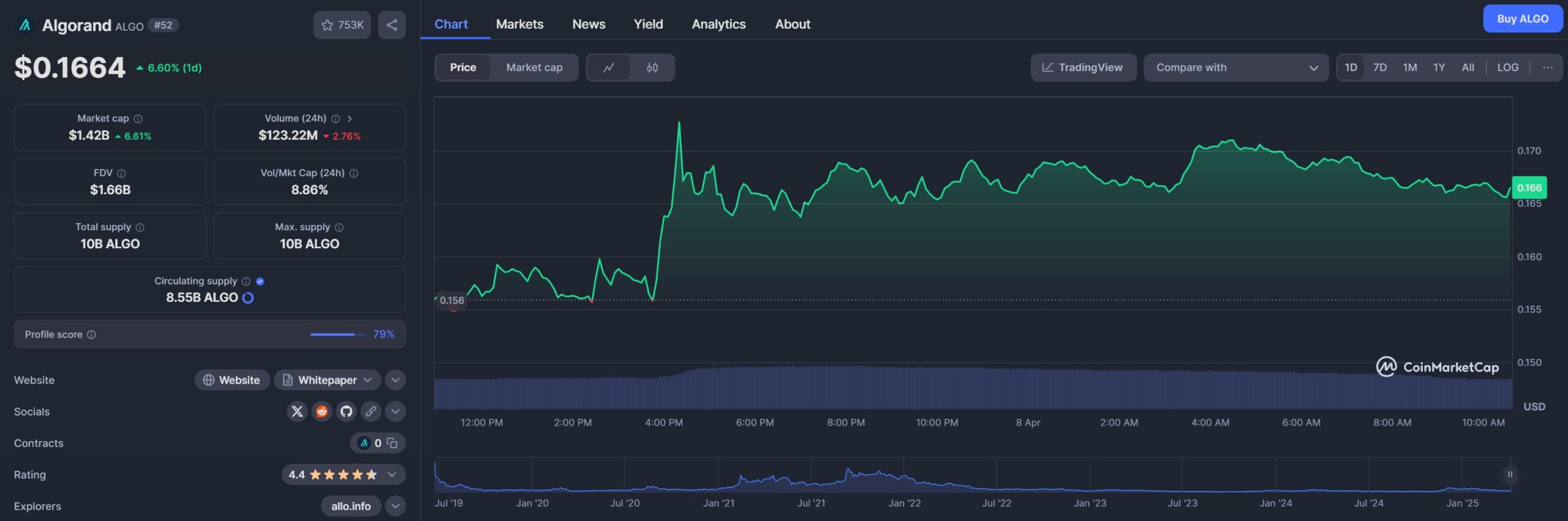
Task: Open the chain link social icon
Action: (371, 411)
